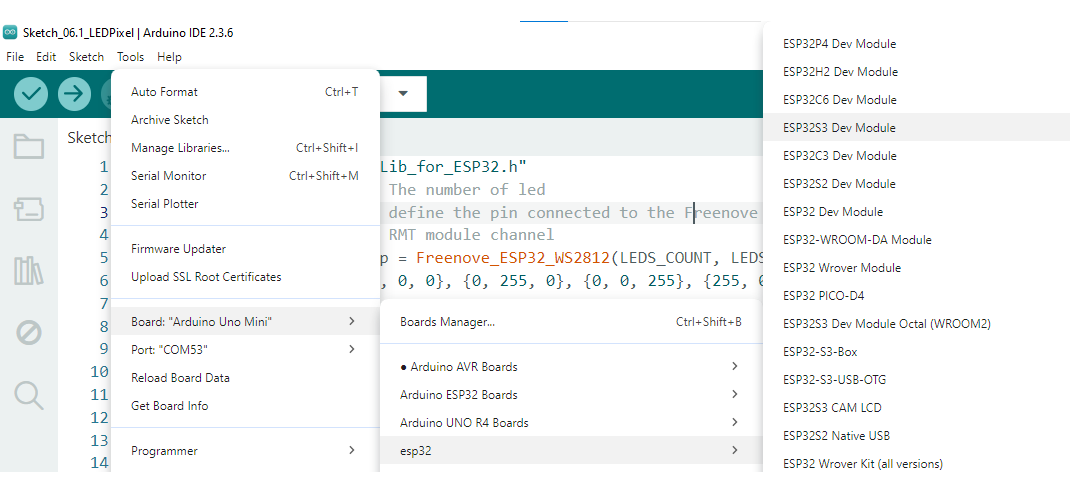Open Boards Manager... menu entry
This screenshot has height=484, width=1070.
click(447, 322)
